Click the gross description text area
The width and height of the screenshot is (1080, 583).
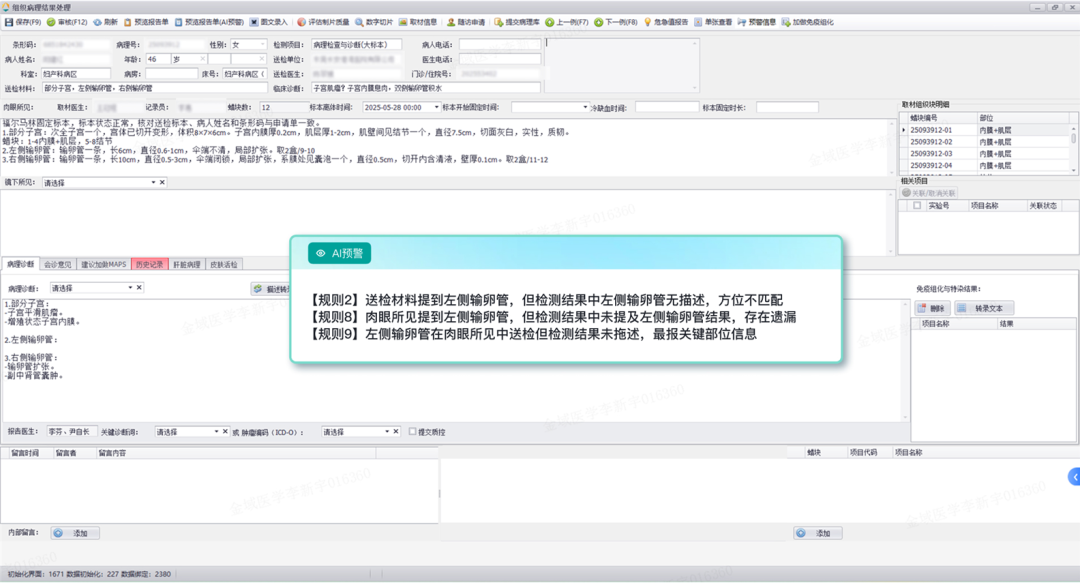(x=446, y=145)
